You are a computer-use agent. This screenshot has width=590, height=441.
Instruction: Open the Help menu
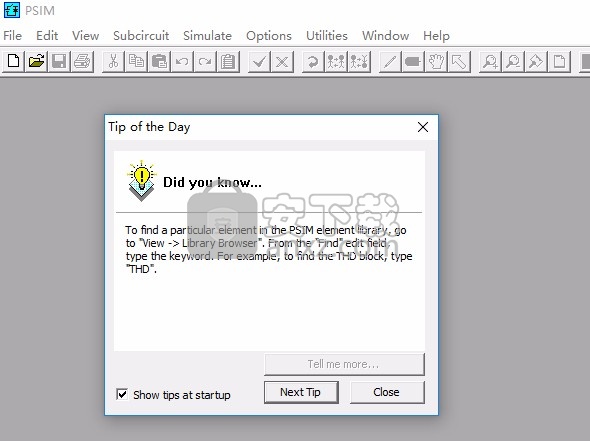click(436, 36)
